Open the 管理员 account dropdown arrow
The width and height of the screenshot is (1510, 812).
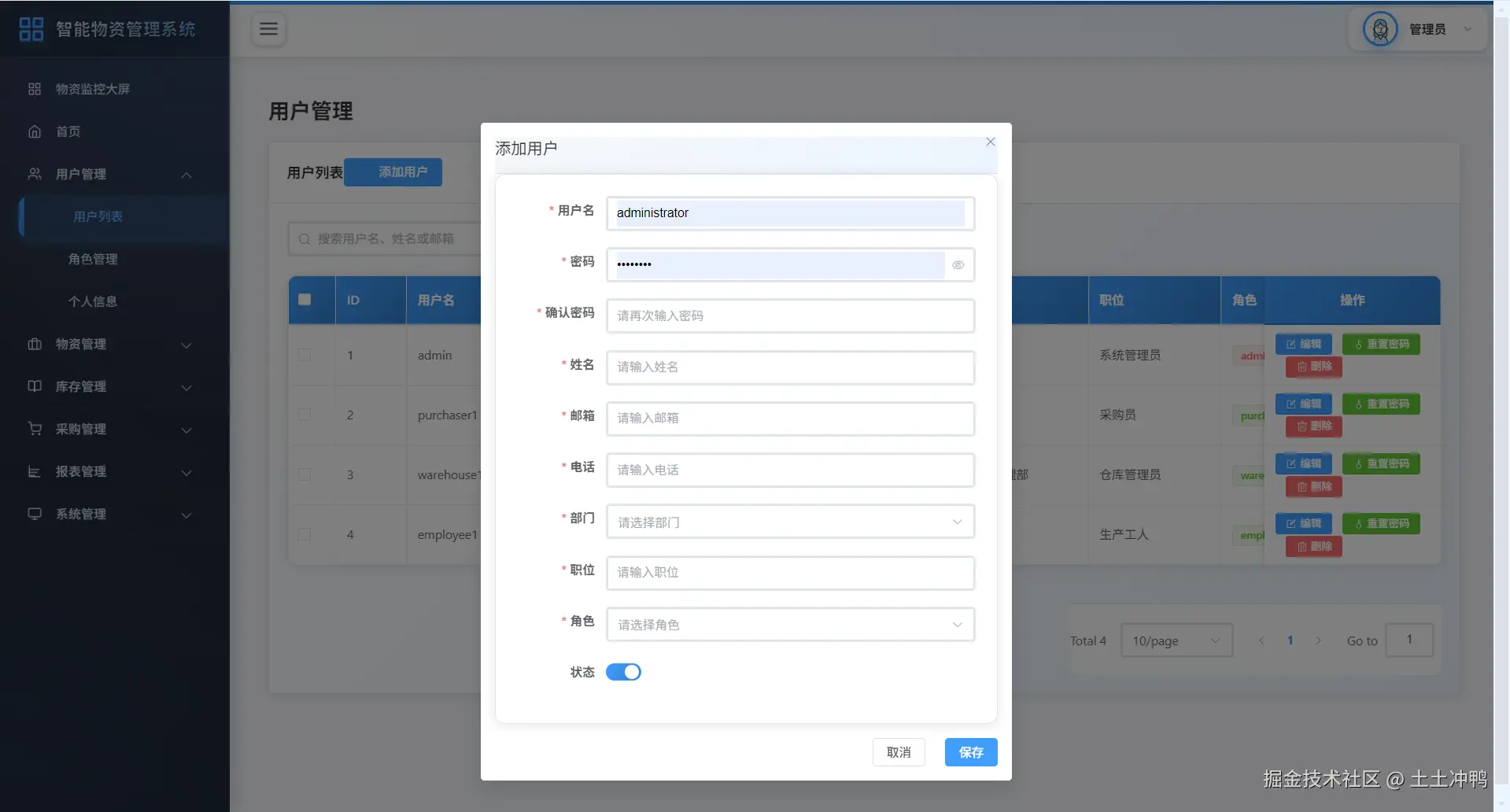[x=1468, y=29]
